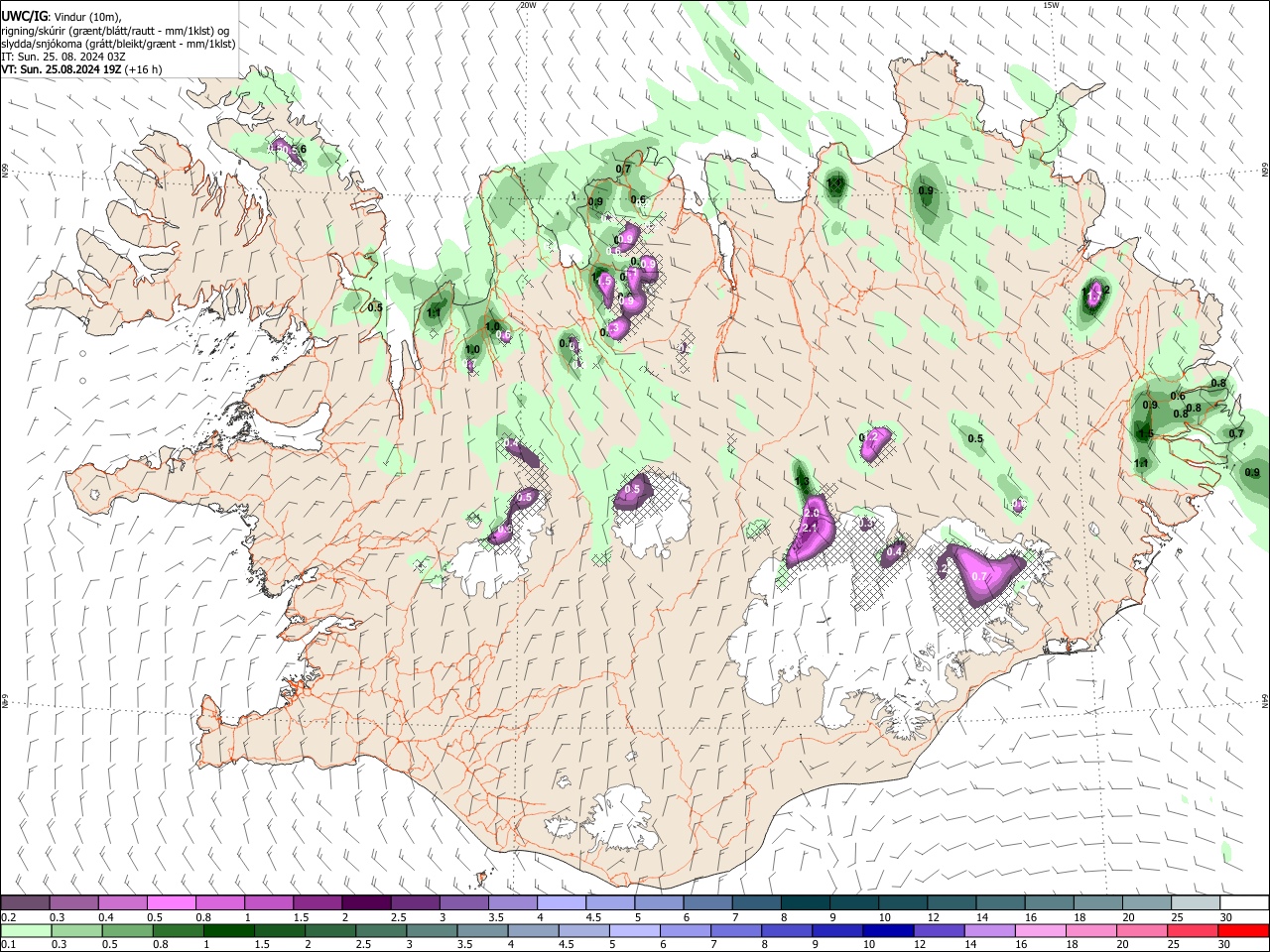Screen dimensions: 1270x952
Task: Select the 6–7 slate-blue sleet/snow swatch
Action: pyautogui.click(x=706, y=903)
